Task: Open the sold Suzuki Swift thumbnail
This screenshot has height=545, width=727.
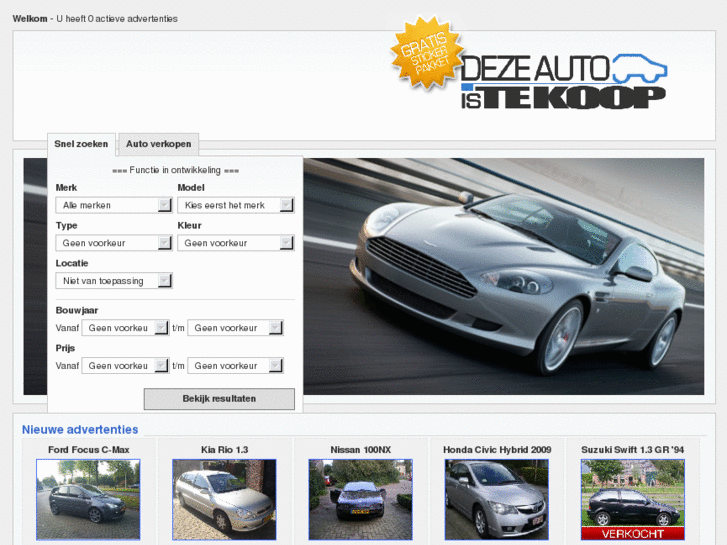Action: click(x=632, y=499)
